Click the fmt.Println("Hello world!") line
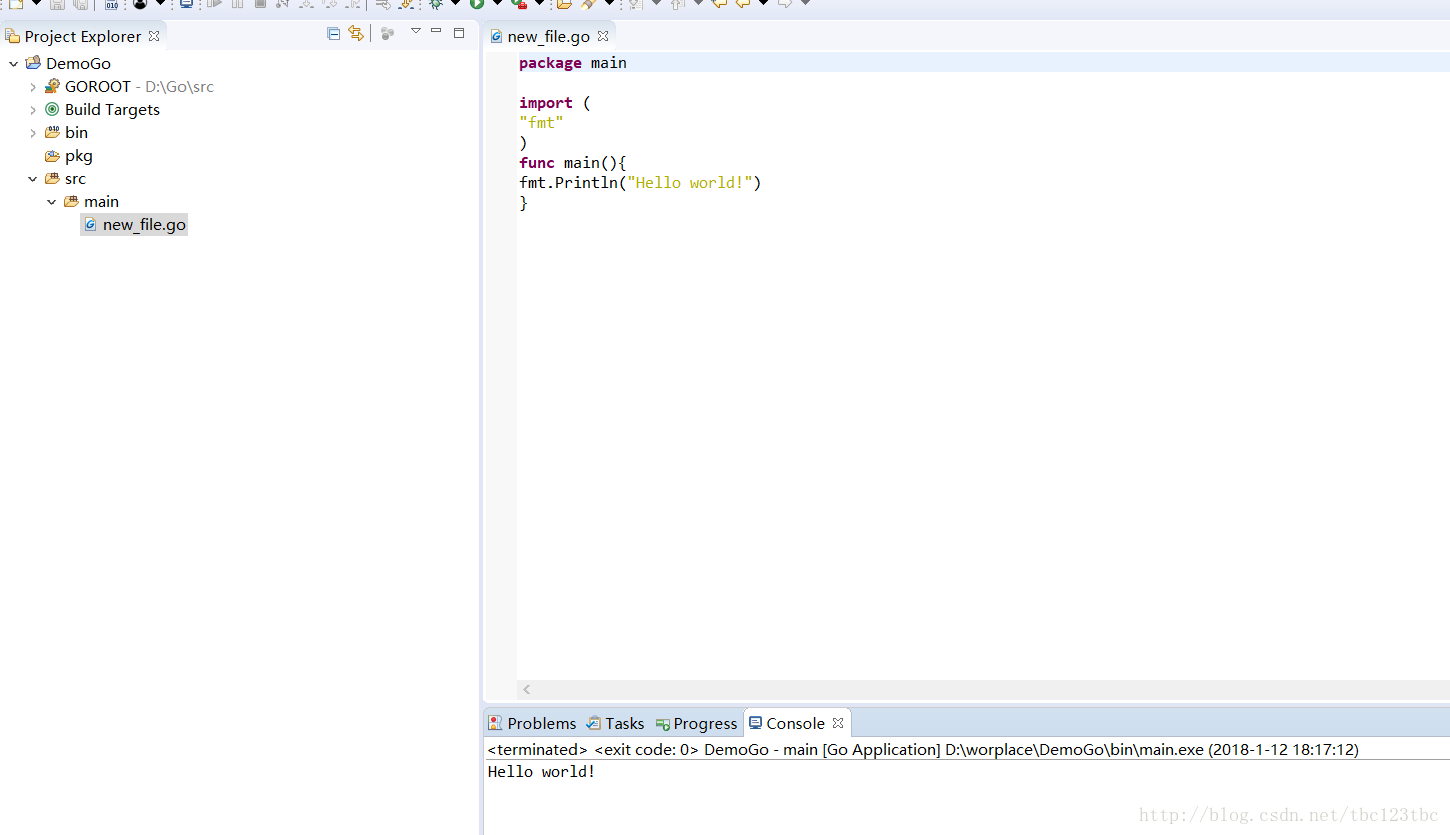Image resolution: width=1450 pixels, height=835 pixels. [x=640, y=183]
